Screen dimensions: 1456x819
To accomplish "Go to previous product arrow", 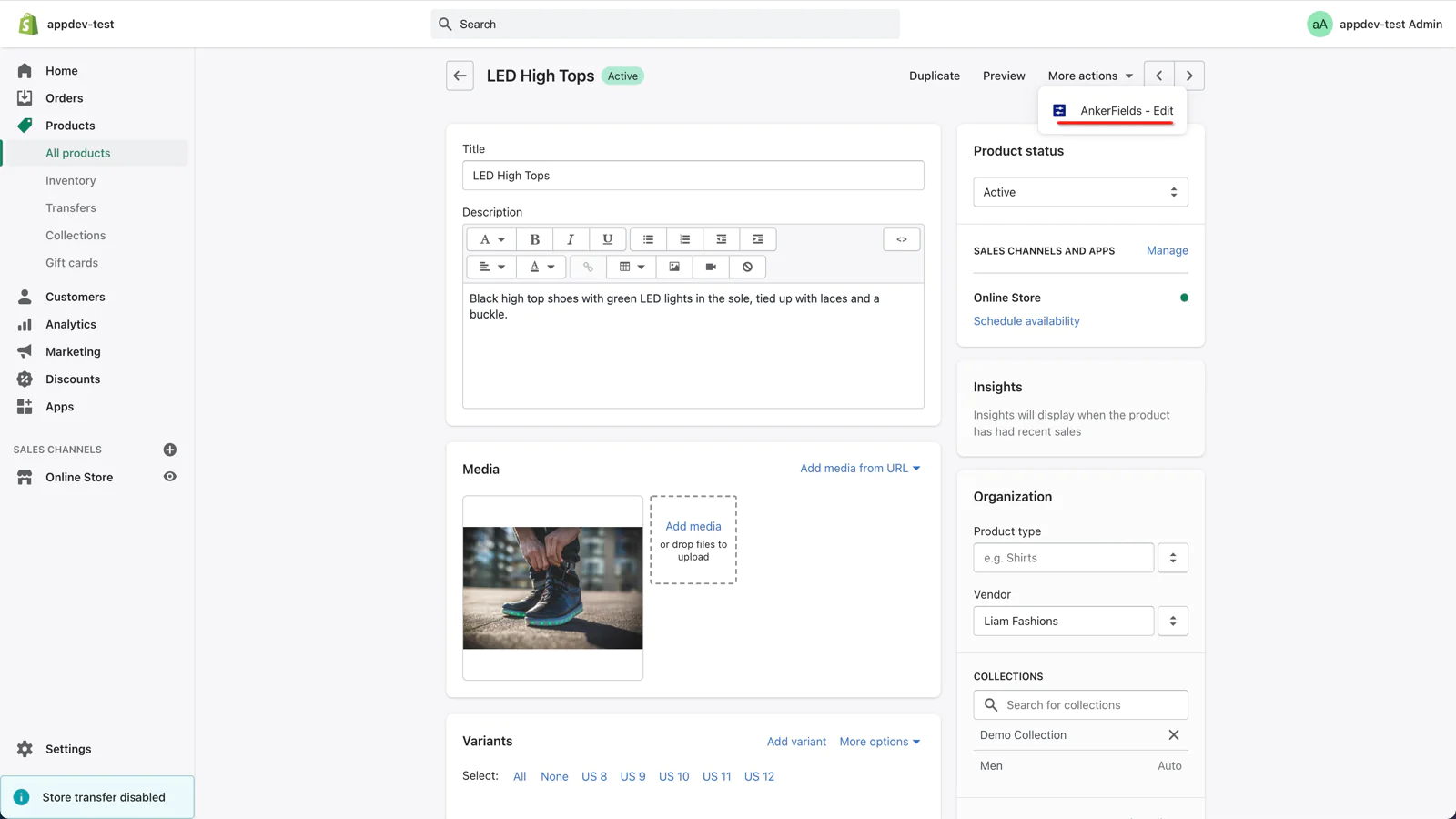I will click(1158, 76).
